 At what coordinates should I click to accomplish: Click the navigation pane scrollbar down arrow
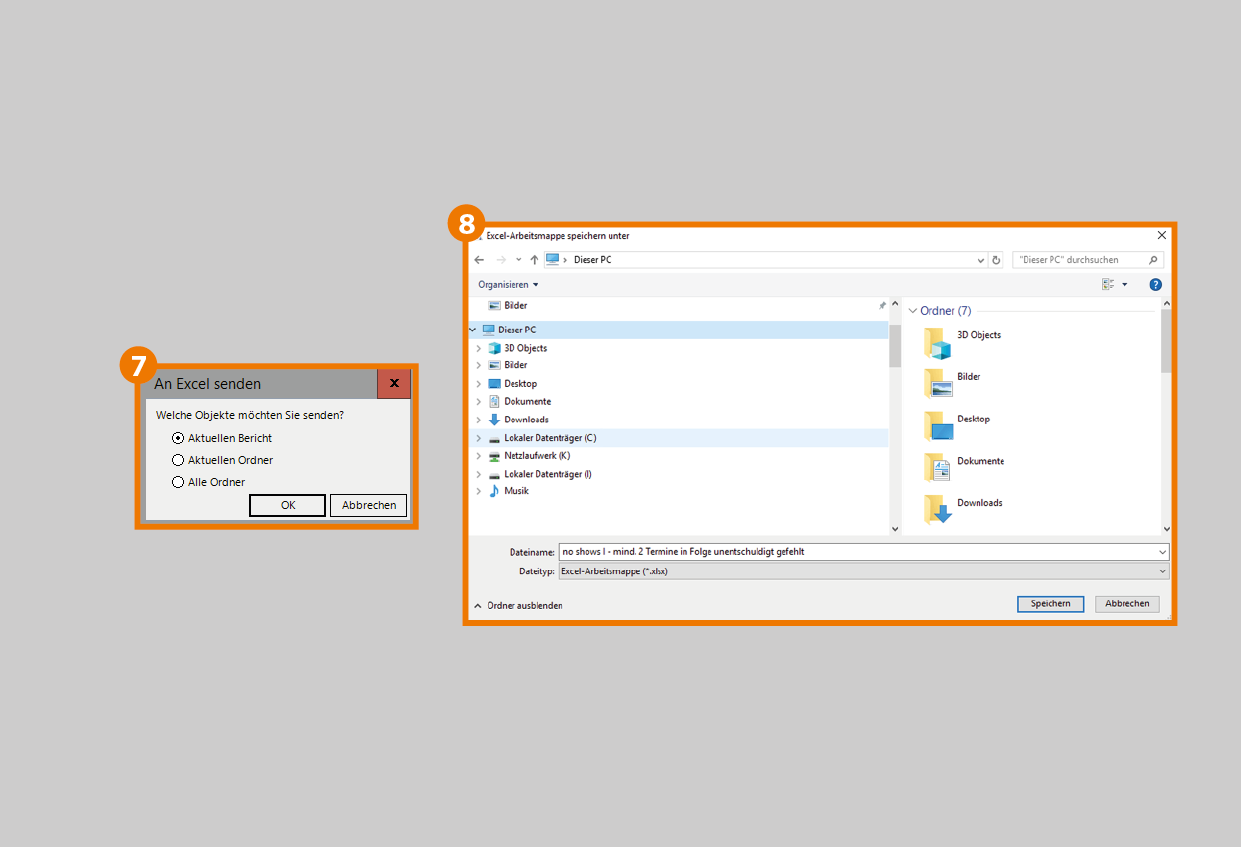pos(895,528)
